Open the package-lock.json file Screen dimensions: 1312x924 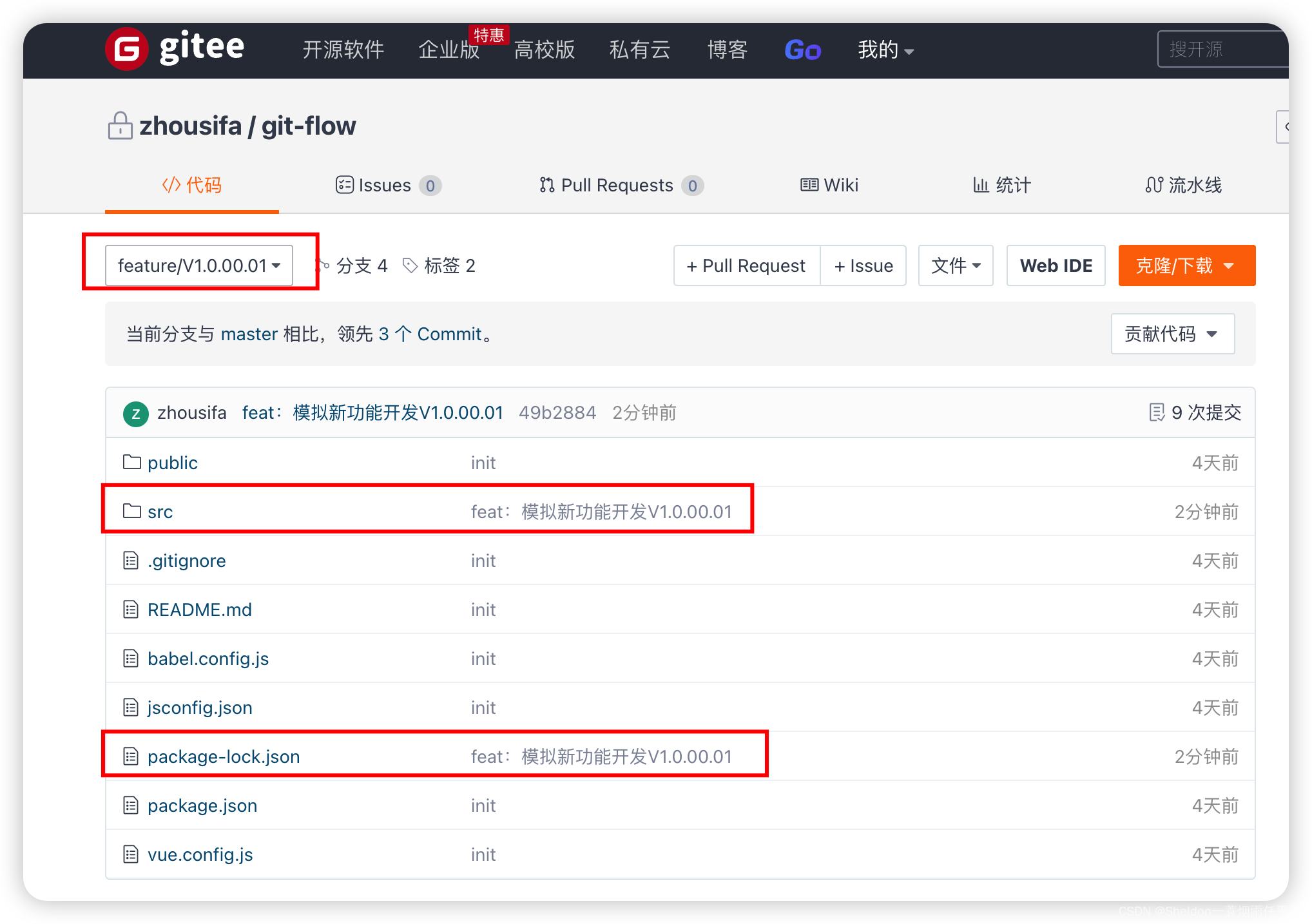click(x=224, y=756)
